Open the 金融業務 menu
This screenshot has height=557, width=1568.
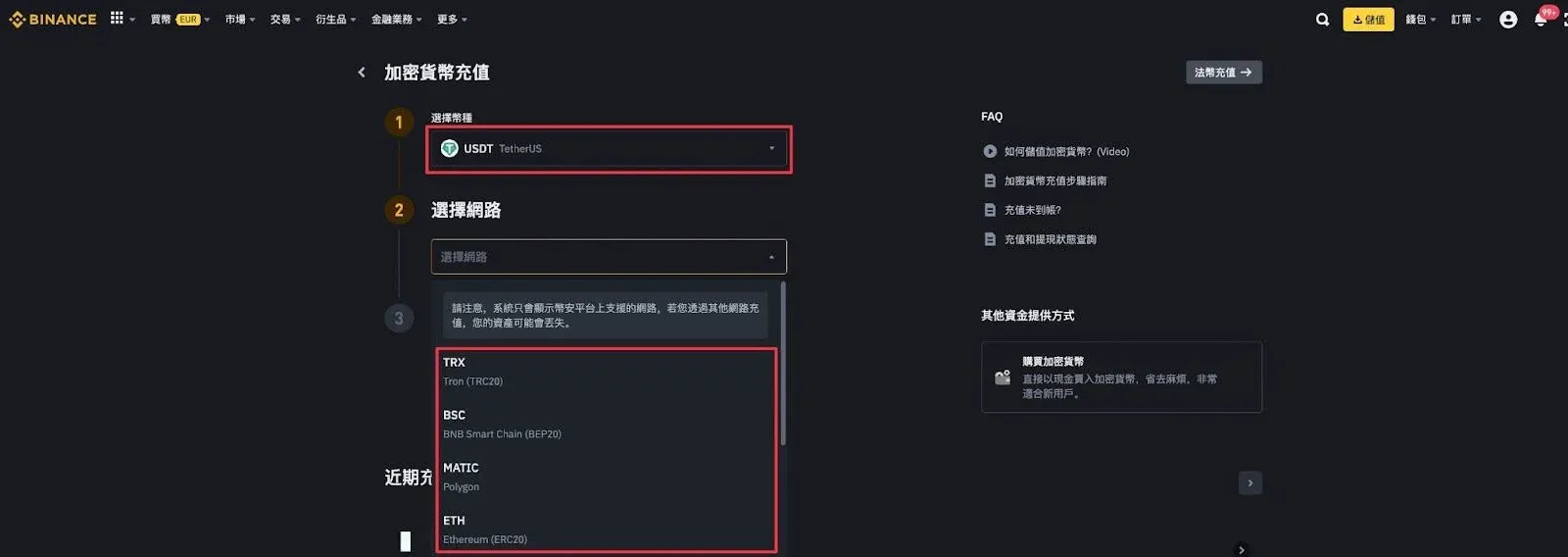396,20
